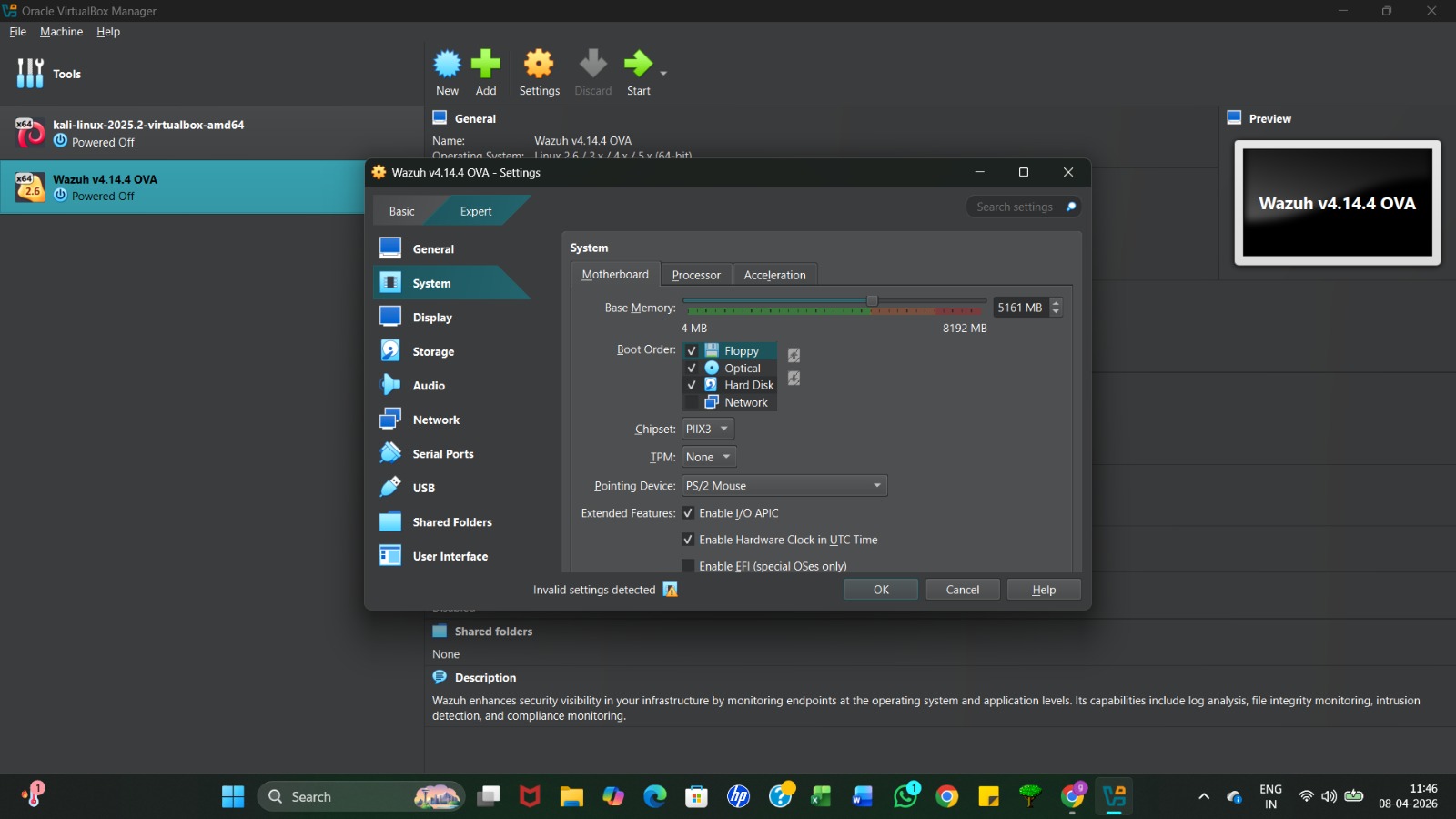
Task: Expand the Start button dropdown arrow
Action: 663,73
